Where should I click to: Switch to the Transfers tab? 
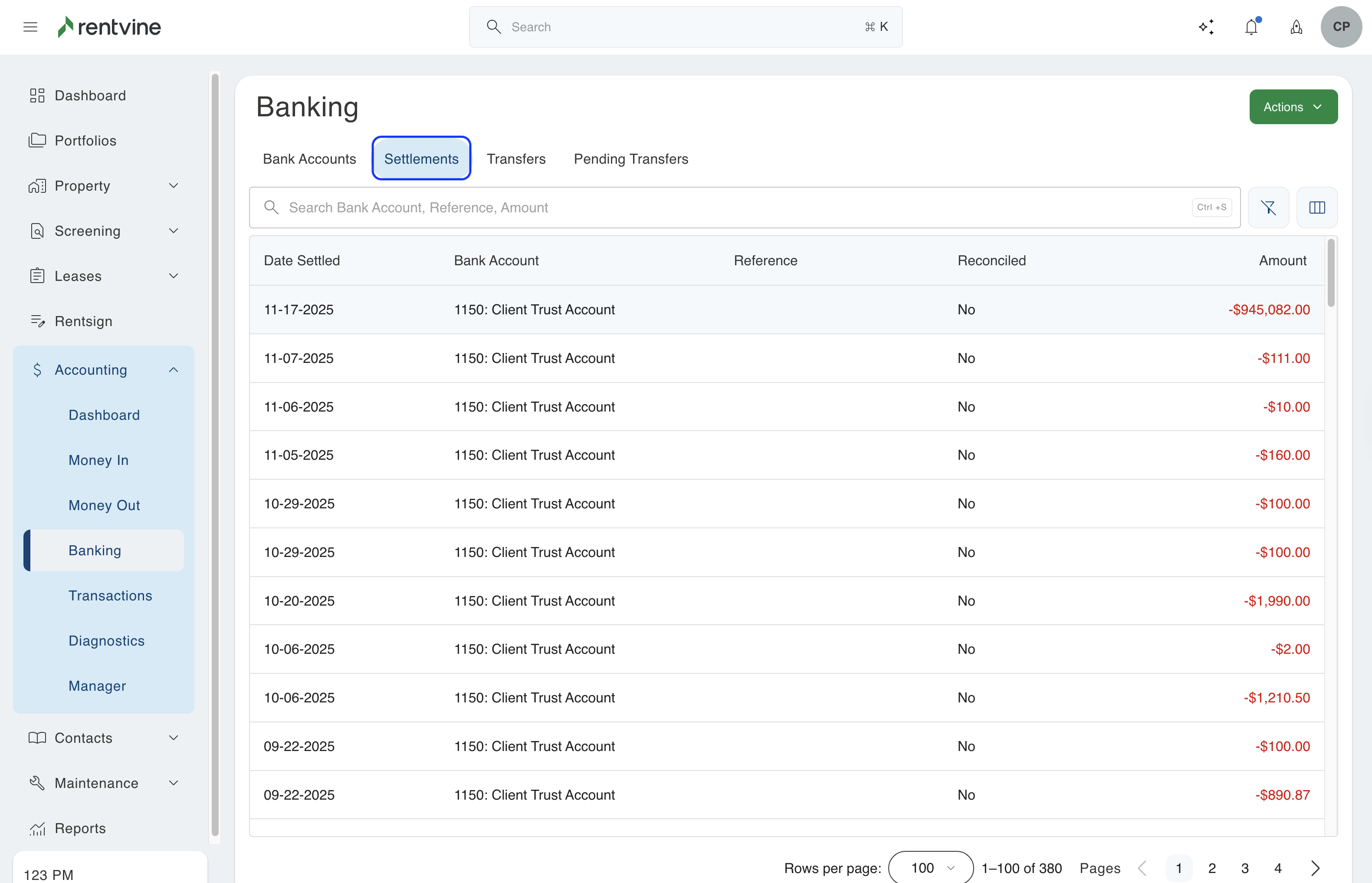(x=516, y=159)
